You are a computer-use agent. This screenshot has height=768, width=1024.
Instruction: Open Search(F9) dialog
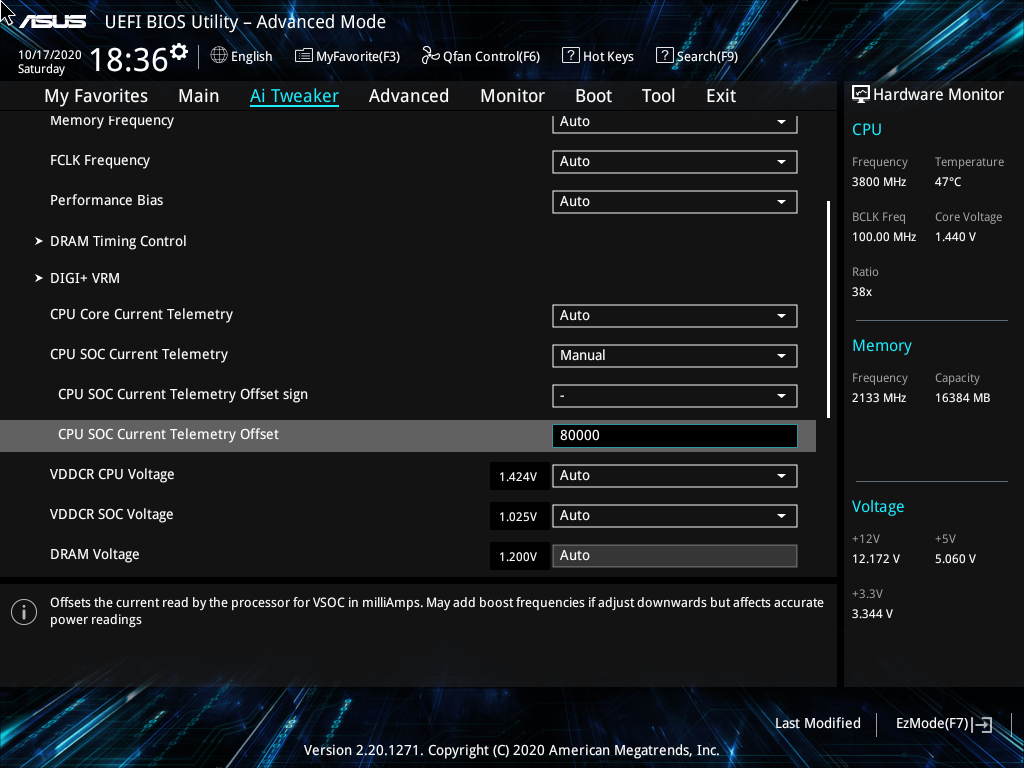[x=697, y=56]
